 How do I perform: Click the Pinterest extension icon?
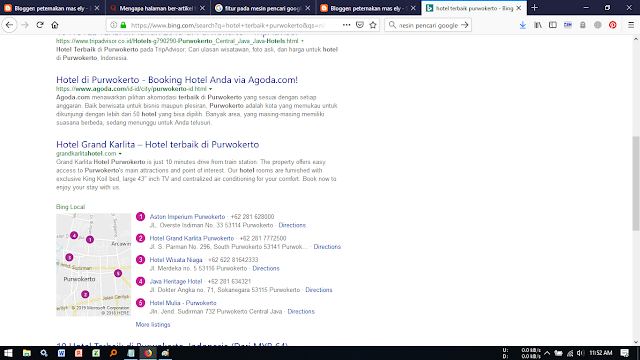[613, 25]
